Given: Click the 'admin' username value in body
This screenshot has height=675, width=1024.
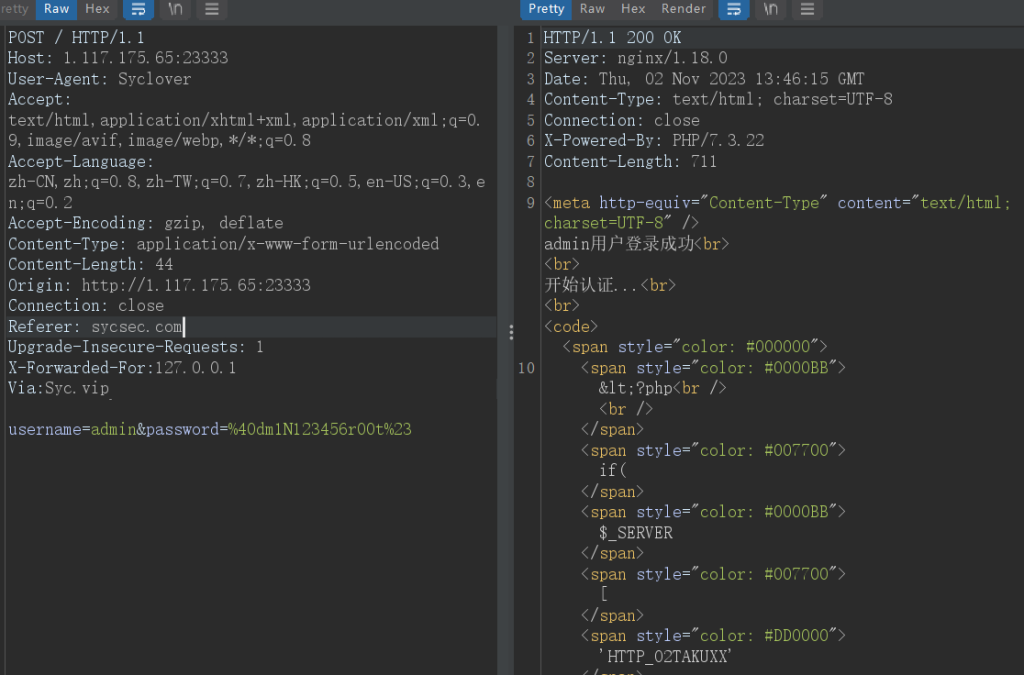Looking at the screenshot, I should (x=113, y=430).
